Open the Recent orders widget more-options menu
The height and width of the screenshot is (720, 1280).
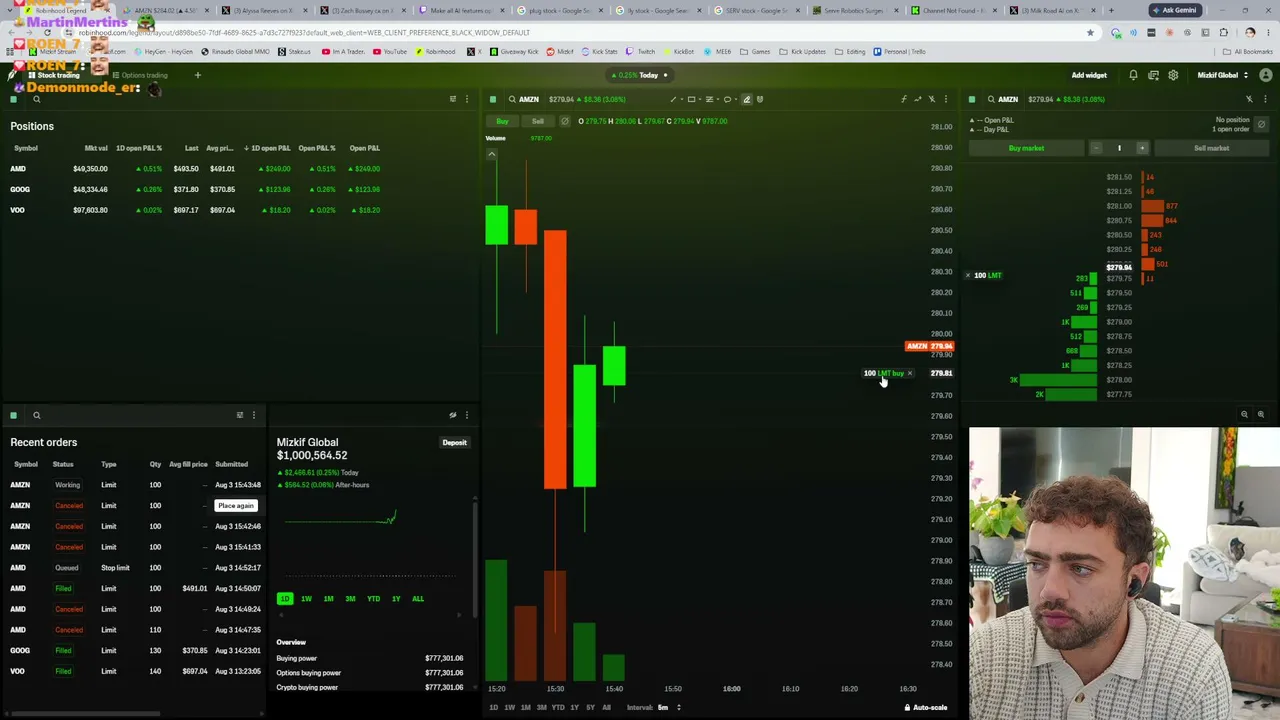(x=253, y=415)
